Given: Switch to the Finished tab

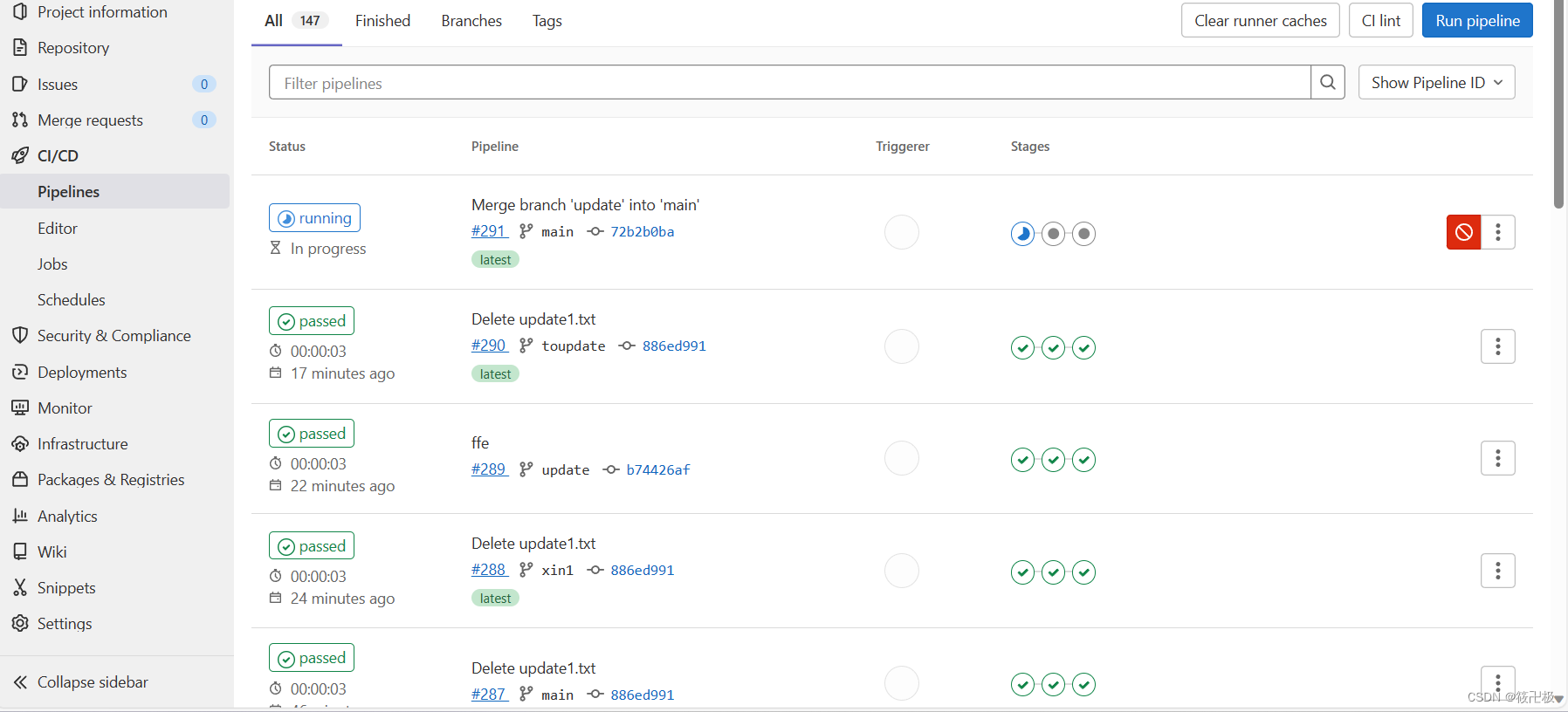Looking at the screenshot, I should click(x=382, y=21).
